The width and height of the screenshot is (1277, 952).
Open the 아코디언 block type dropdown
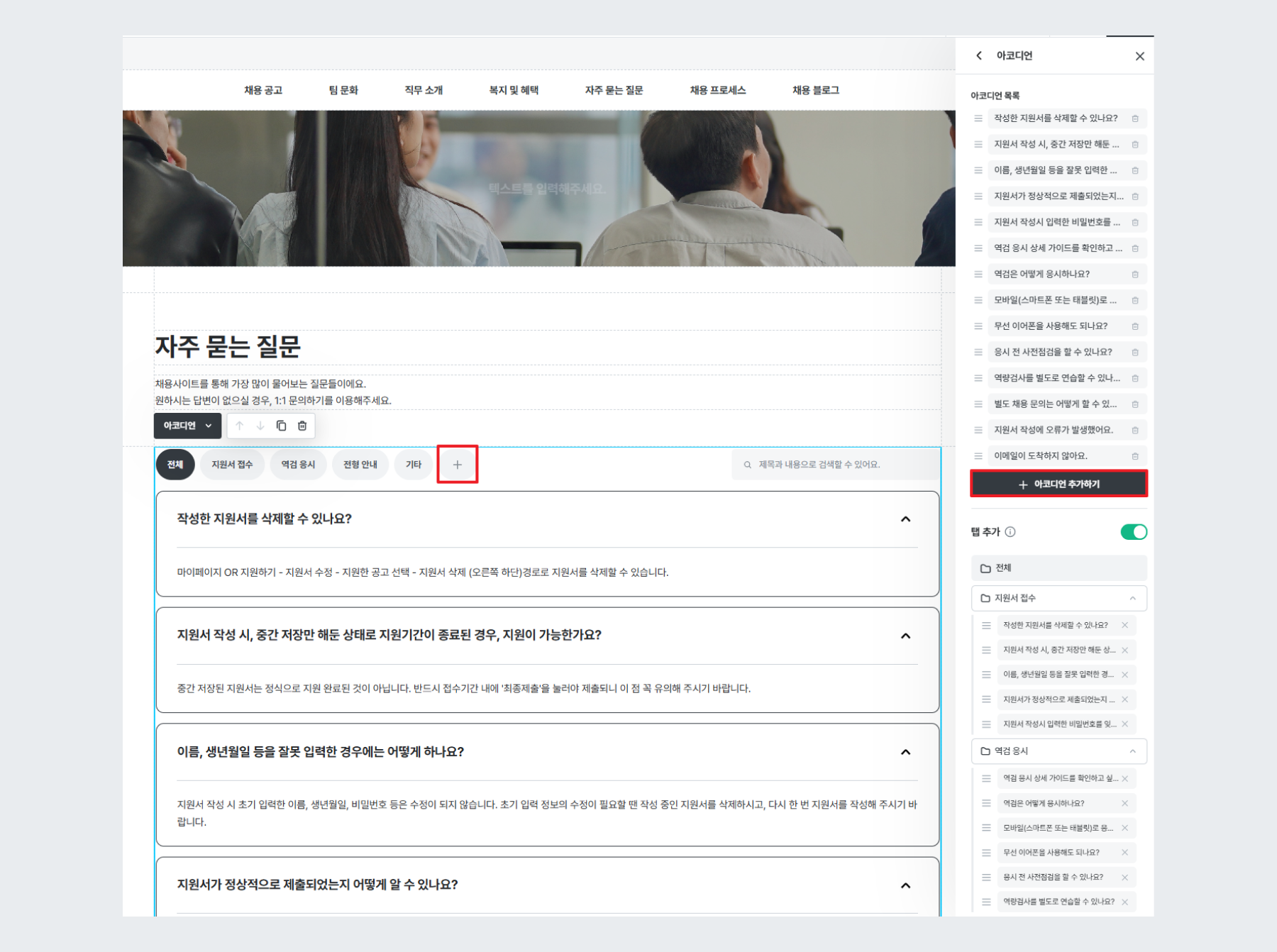click(x=187, y=426)
